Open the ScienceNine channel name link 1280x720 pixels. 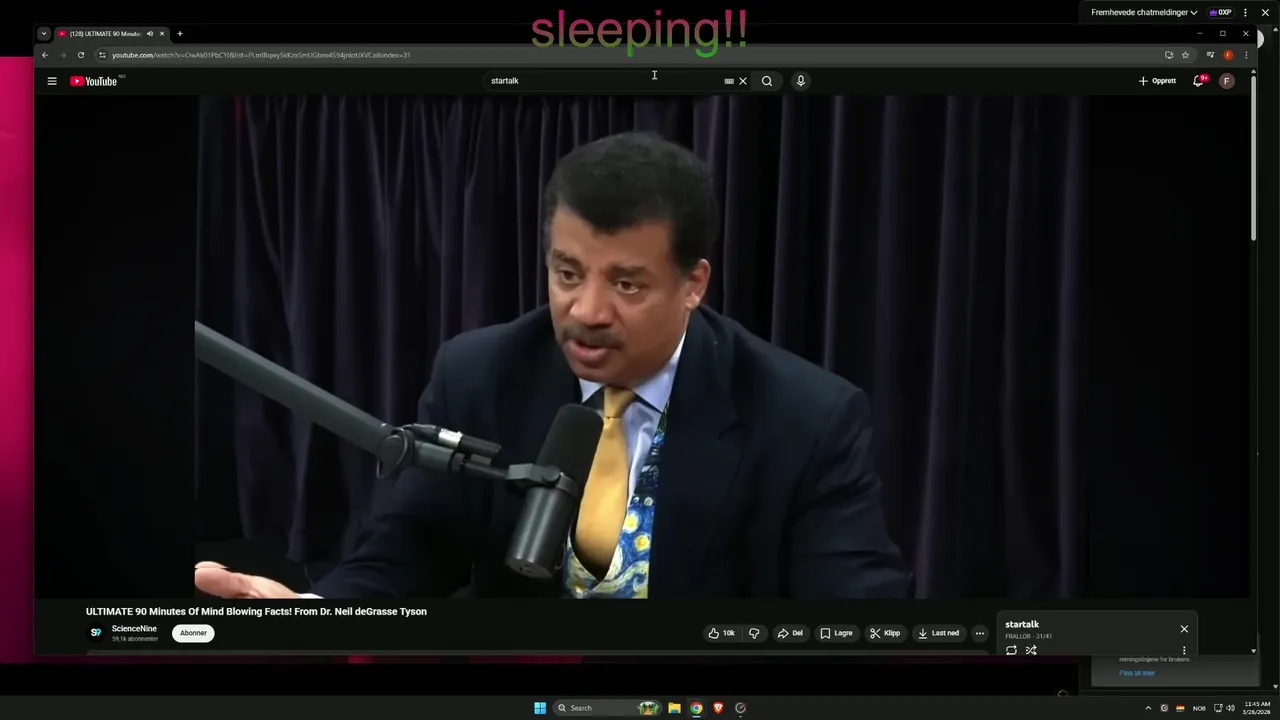click(134, 629)
